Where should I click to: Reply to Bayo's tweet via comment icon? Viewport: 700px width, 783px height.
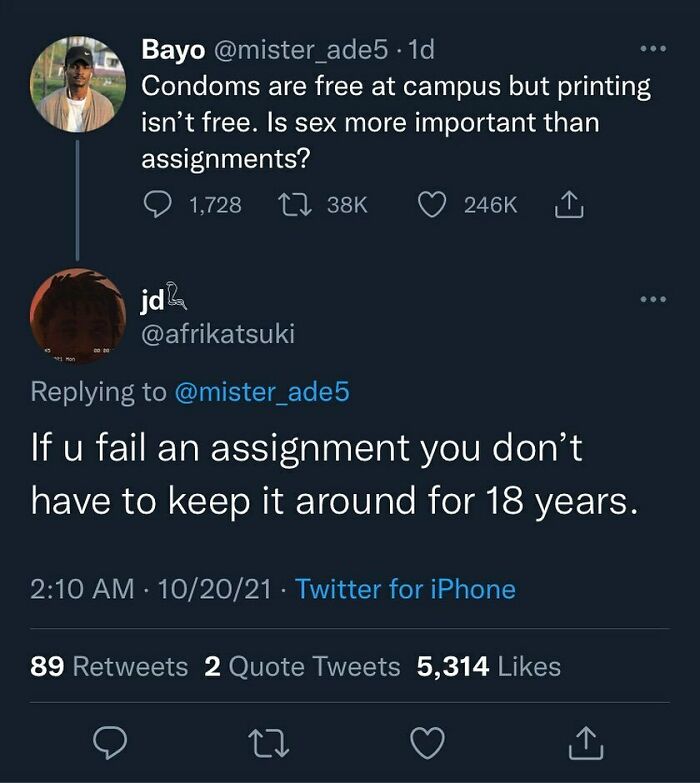(159, 204)
